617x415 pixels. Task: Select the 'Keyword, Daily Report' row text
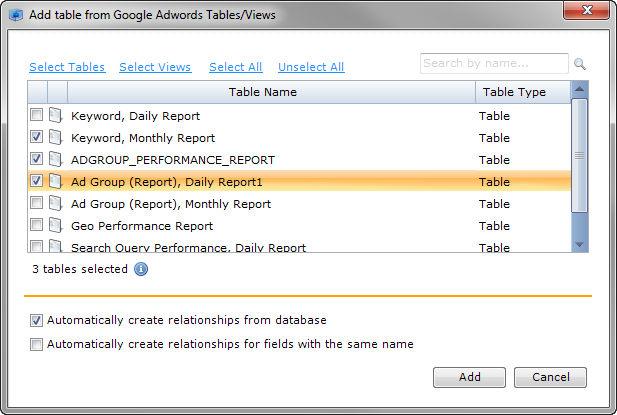click(135, 116)
